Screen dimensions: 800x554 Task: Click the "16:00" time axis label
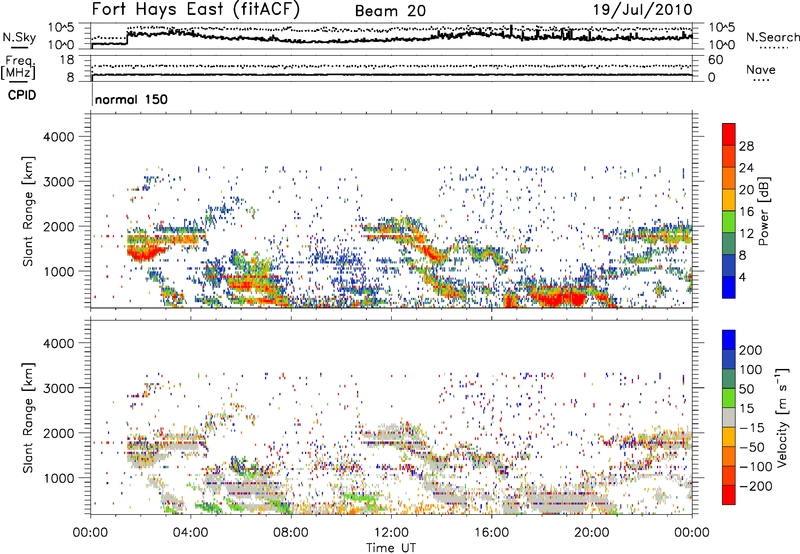coord(491,533)
